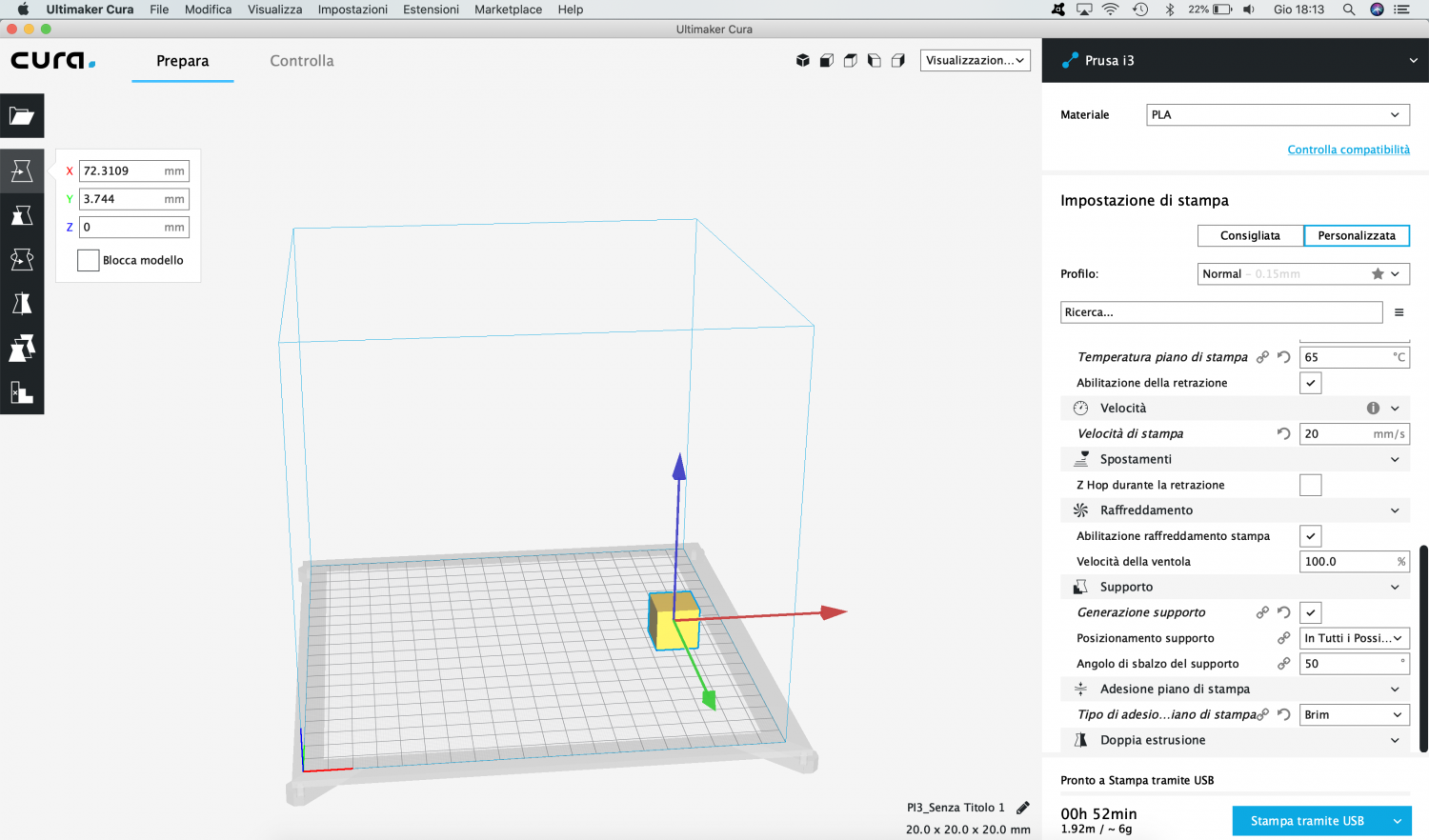Select the Per Model Settings tool

click(x=22, y=348)
